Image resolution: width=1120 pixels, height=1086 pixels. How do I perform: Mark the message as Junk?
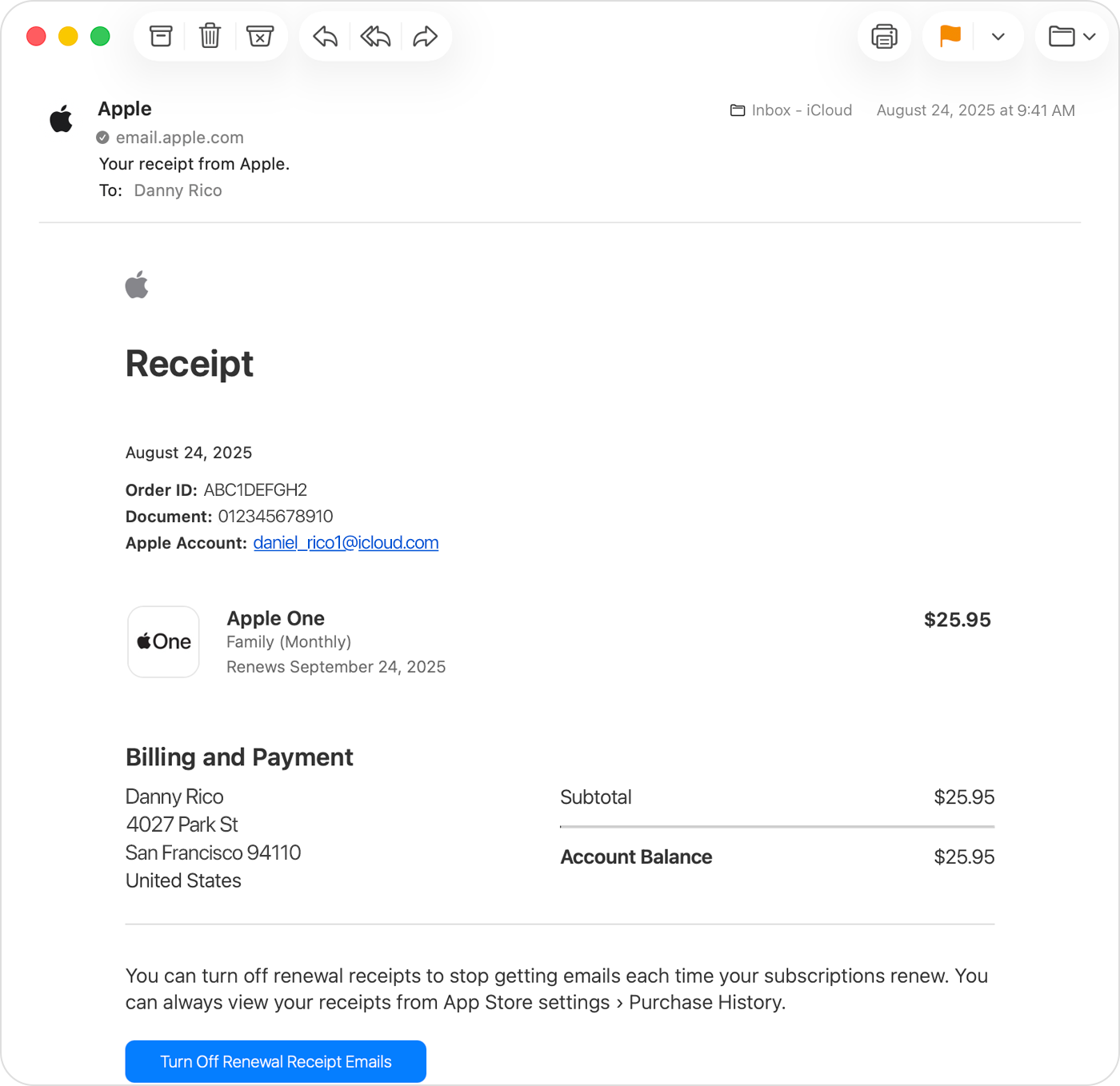click(x=261, y=36)
